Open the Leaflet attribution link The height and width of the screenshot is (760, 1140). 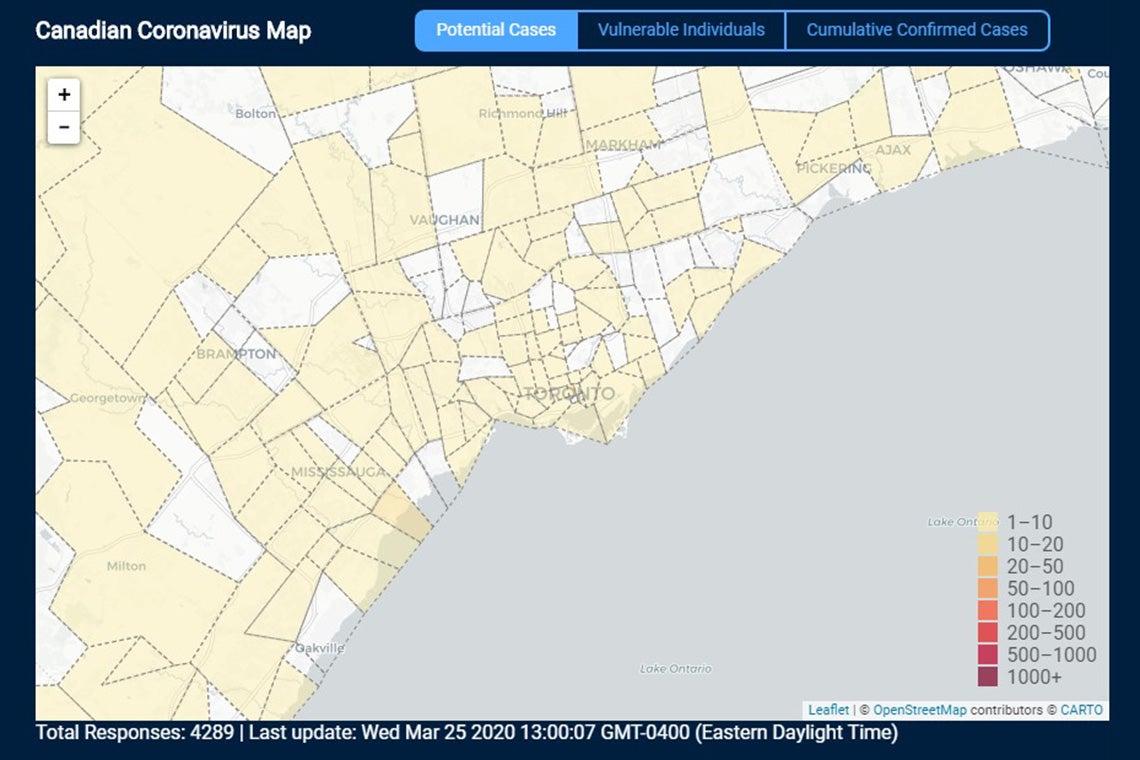[828, 710]
